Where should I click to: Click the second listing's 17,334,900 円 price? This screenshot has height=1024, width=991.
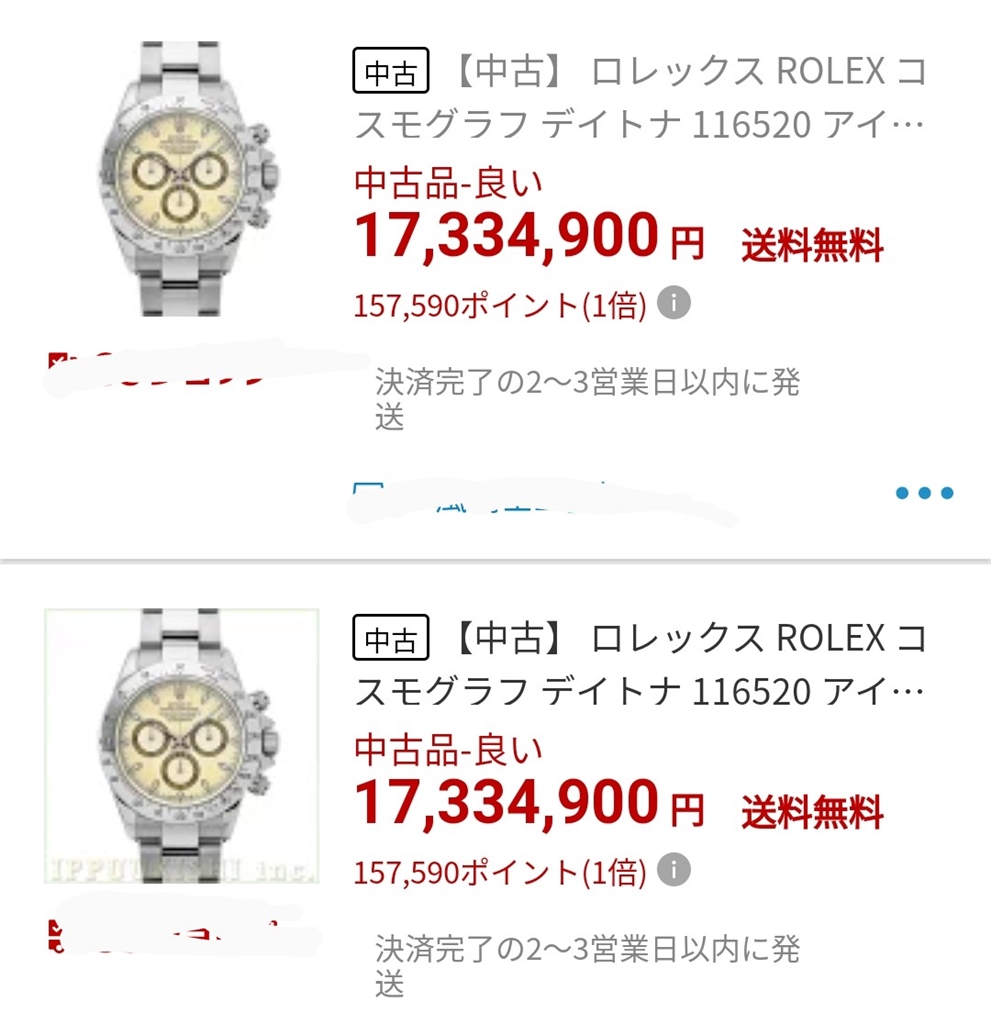(530, 805)
